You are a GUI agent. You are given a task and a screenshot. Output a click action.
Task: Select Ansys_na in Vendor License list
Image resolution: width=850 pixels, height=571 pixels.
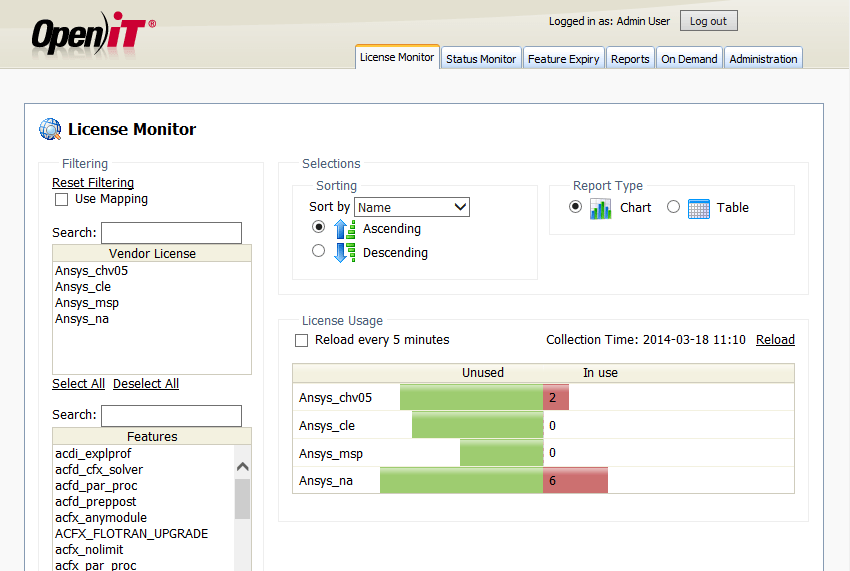click(152, 319)
